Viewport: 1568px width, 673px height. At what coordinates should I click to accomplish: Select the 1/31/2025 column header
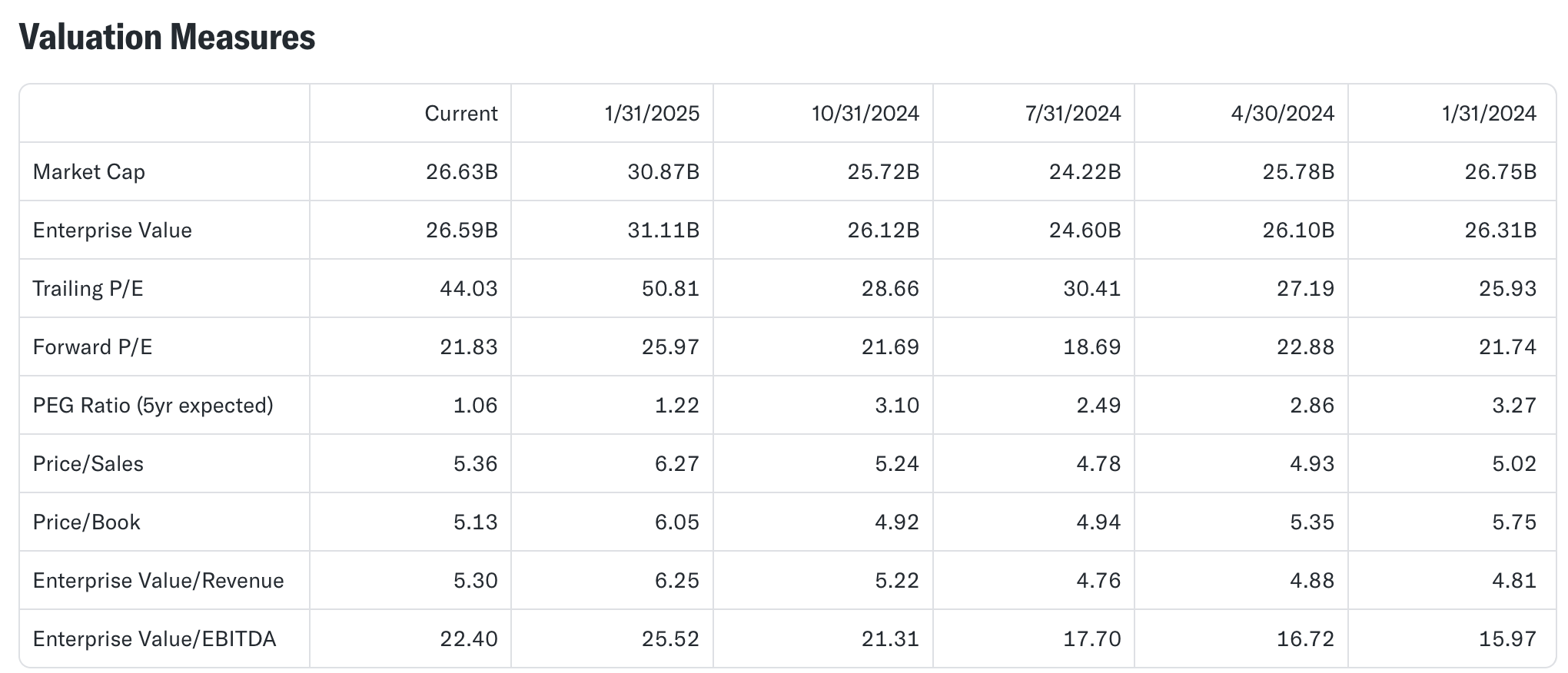652,114
